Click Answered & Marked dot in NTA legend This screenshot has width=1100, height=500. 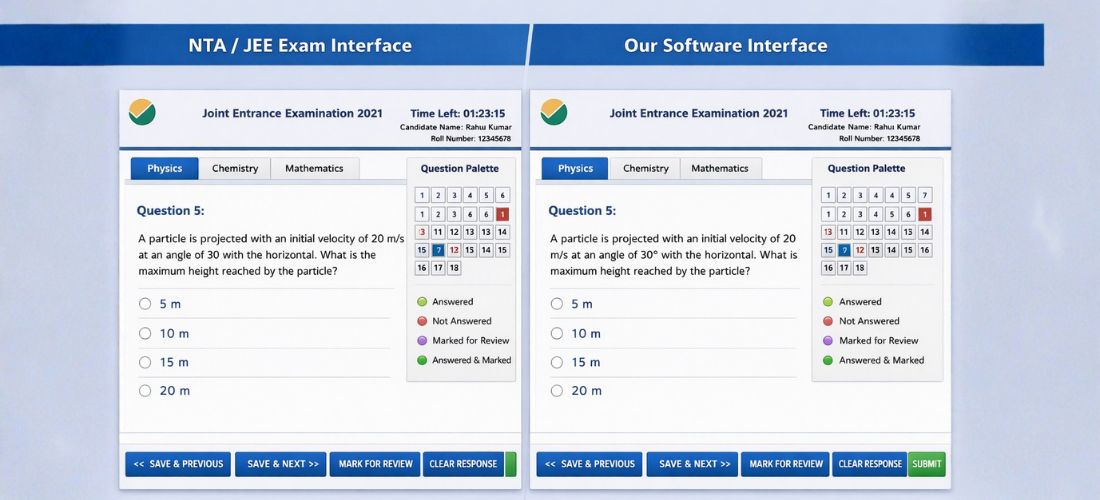click(422, 360)
